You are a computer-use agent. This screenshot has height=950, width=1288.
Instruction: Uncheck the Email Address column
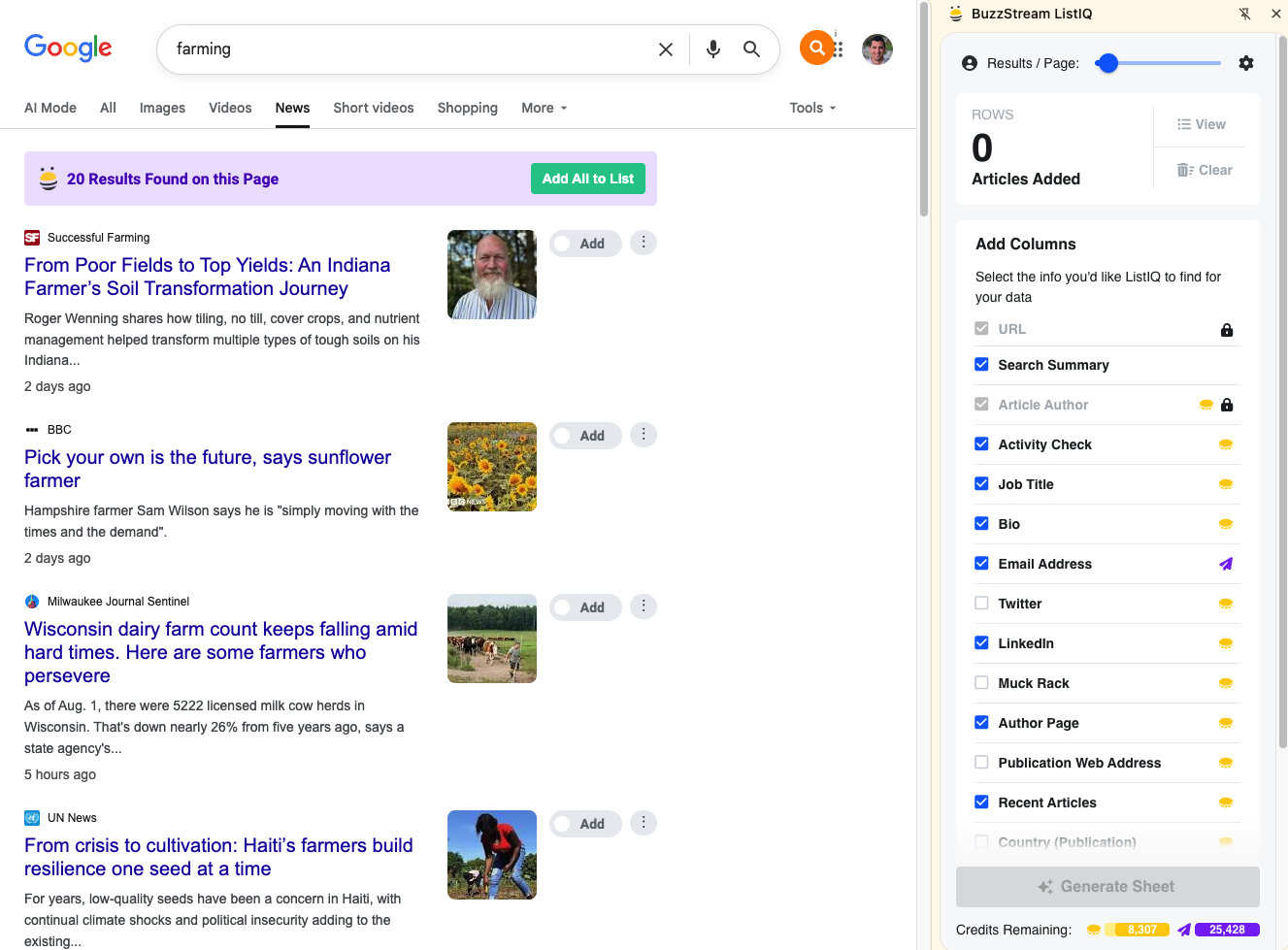coord(981,564)
